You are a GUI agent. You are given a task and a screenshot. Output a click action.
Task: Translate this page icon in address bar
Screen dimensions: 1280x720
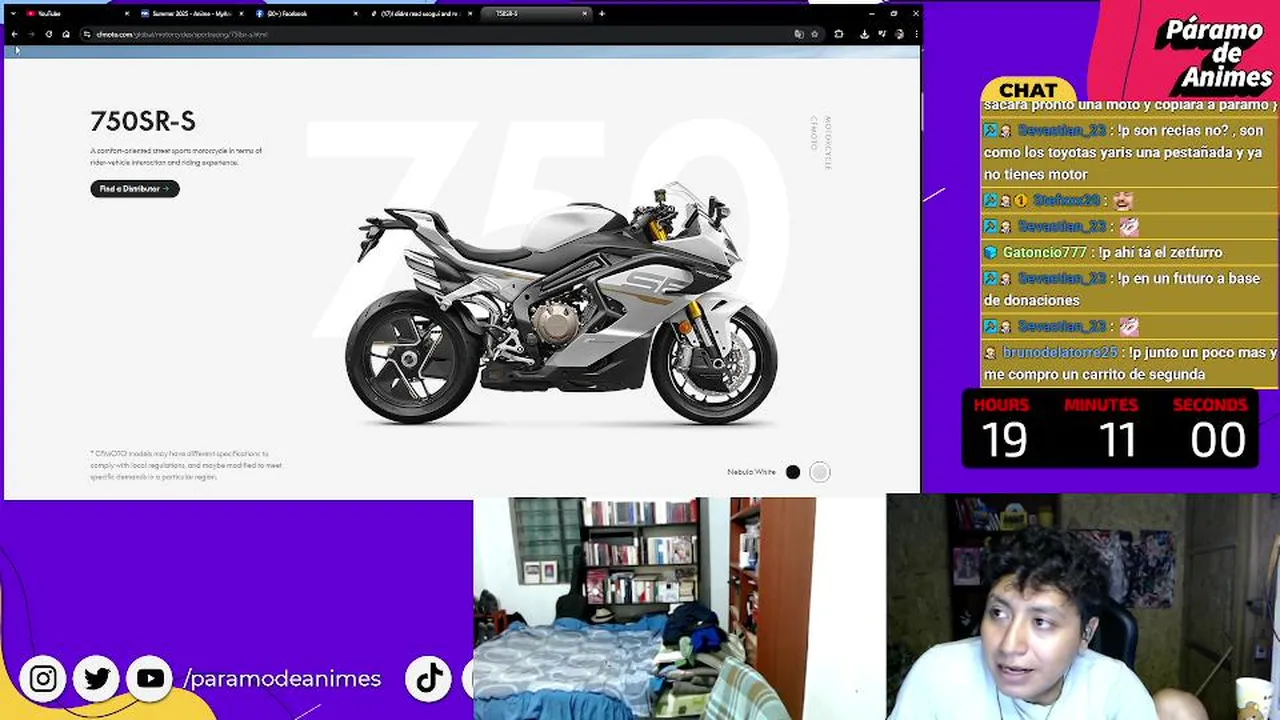tap(798, 34)
